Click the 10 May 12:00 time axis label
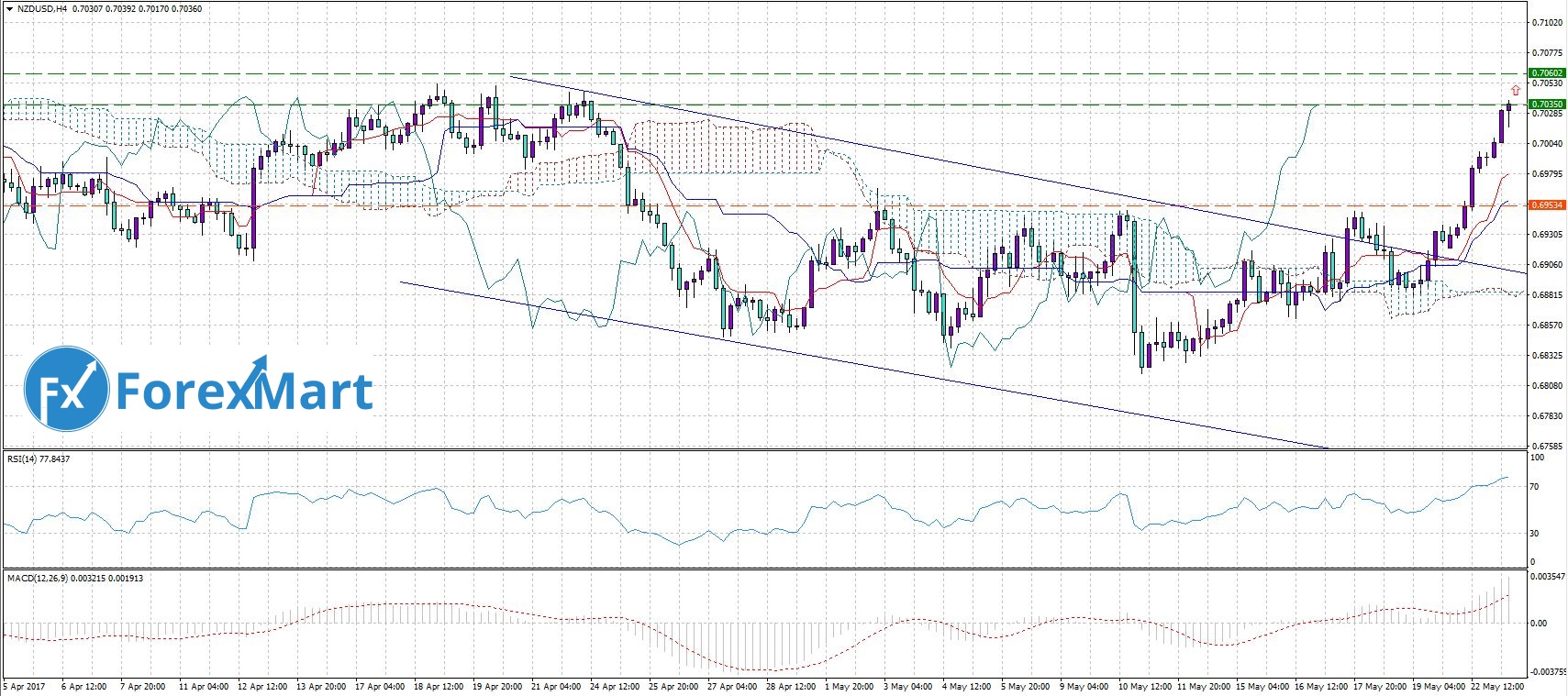Screen dimensions: 1568x696 click(1144, 687)
